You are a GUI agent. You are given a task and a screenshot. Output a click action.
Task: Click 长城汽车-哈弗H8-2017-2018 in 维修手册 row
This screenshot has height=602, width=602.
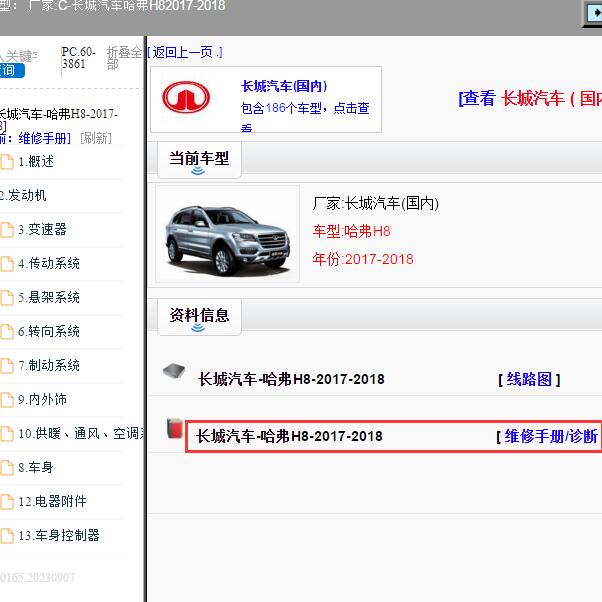pyautogui.click(x=289, y=437)
